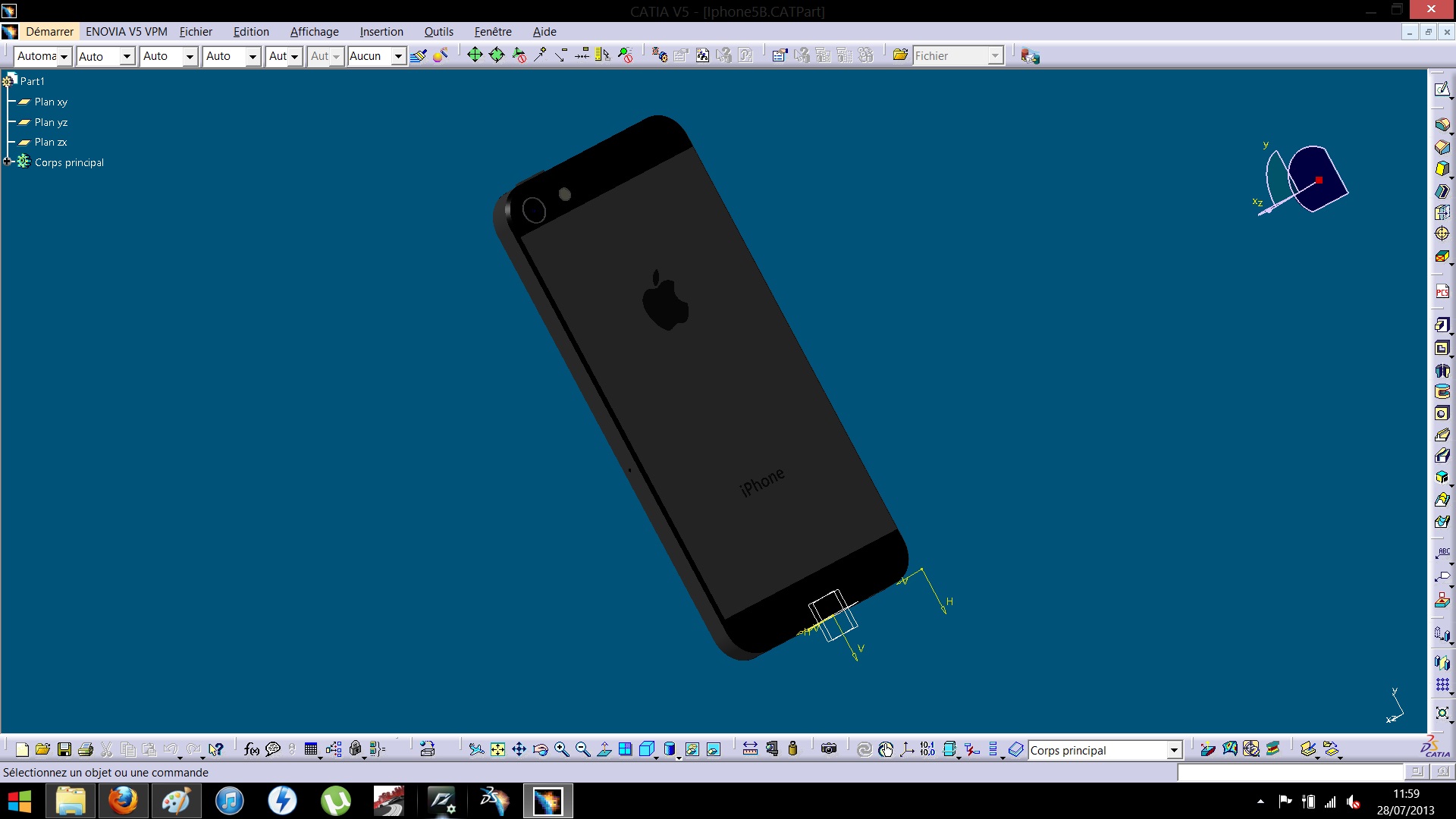Image resolution: width=1456 pixels, height=819 pixels.
Task: Select Plan xy in the tree
Action: 51,102
